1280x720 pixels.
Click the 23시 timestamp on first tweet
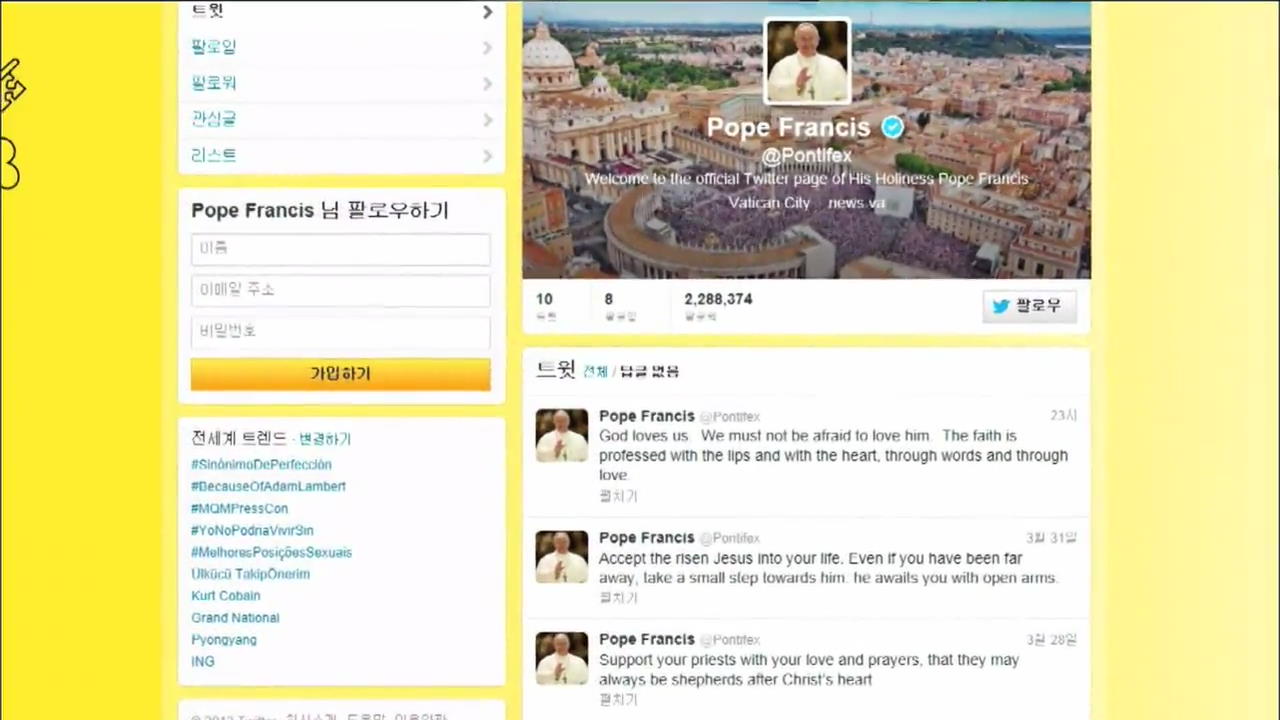point(1063,416)
